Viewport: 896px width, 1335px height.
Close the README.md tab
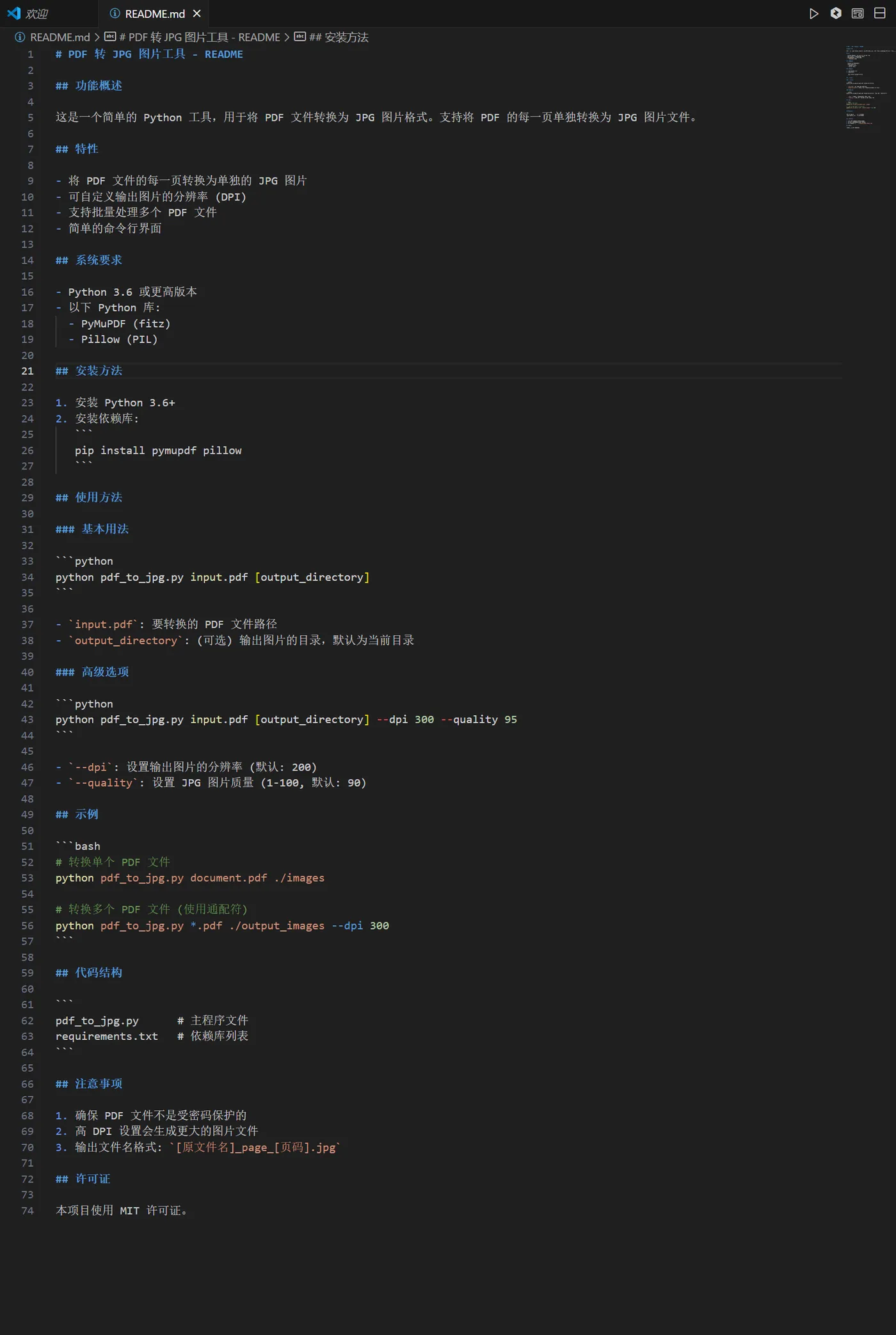pos(197,13)
